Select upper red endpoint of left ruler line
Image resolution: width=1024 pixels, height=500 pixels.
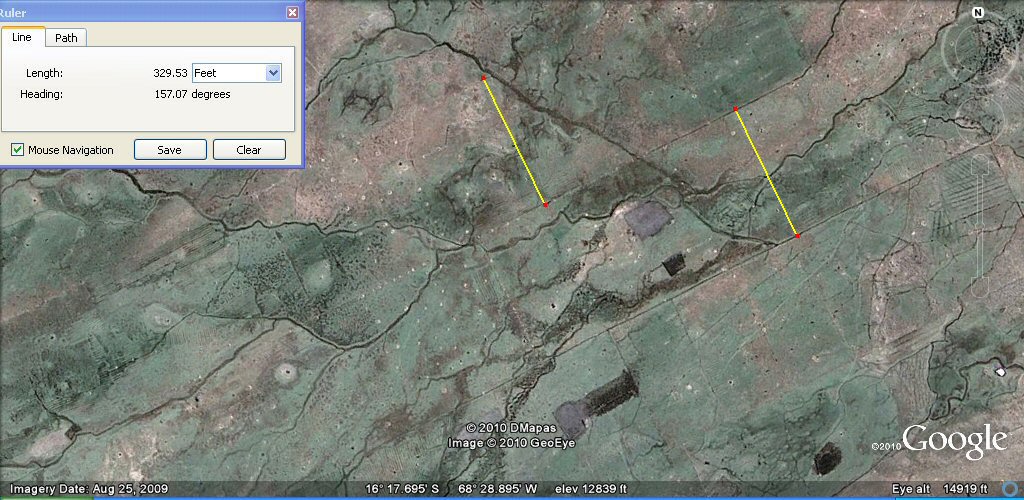pos(484,78)
